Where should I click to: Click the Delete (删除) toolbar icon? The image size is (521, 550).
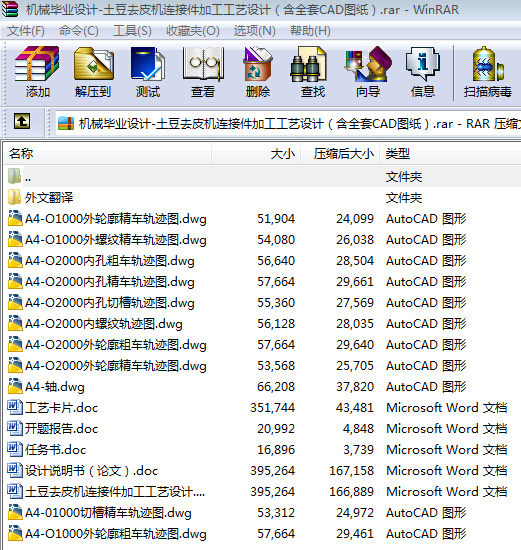[258, 72]
